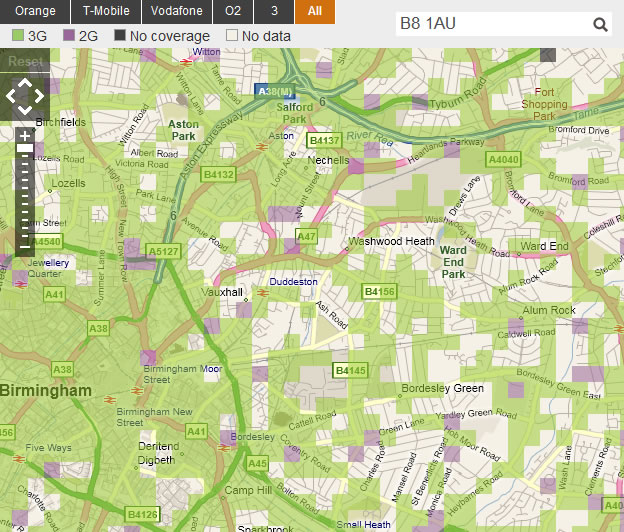The image size is (624, 532).
Task: Click the A5127 road shield
Action: 163,251
